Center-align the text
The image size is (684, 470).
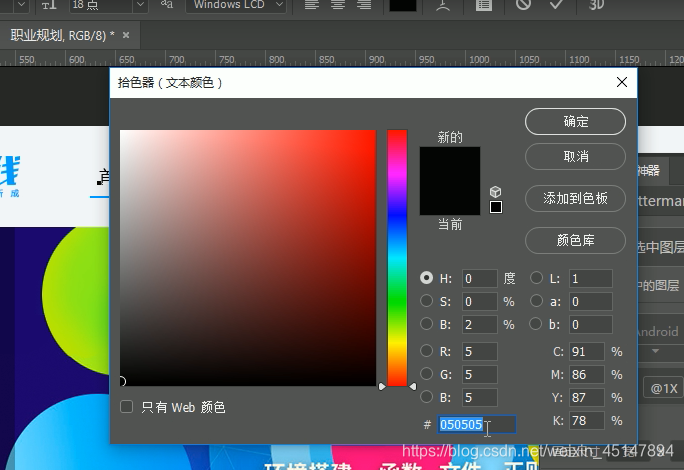click(x=338, y=5)
